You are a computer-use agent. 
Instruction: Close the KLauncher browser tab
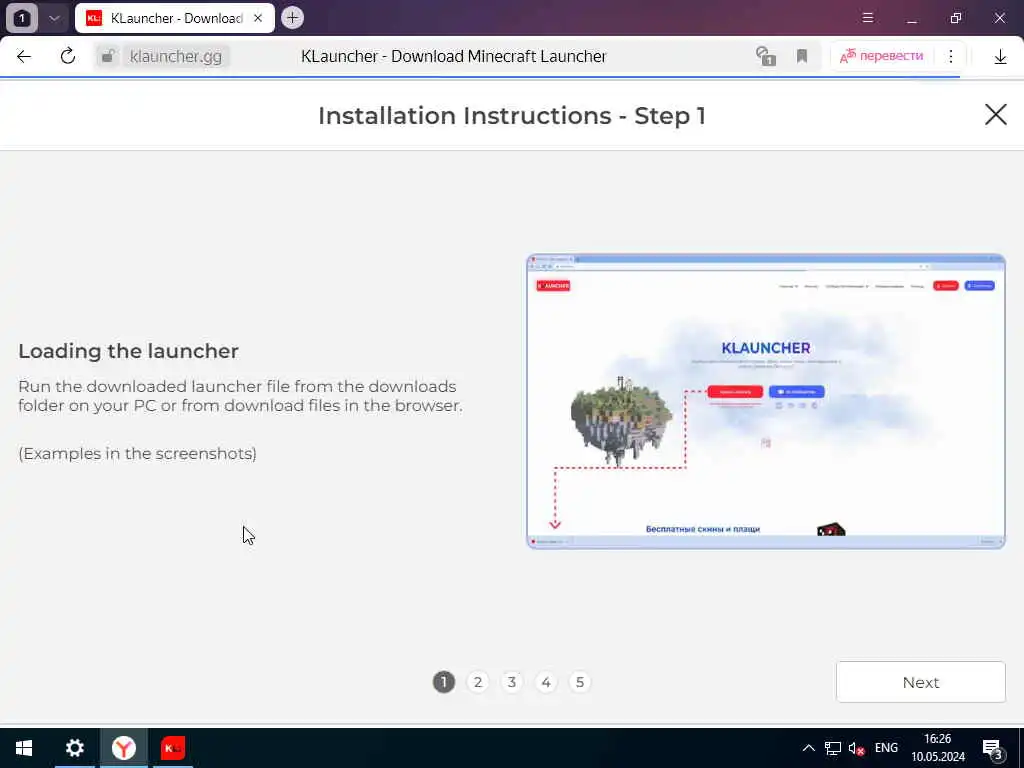258,18
